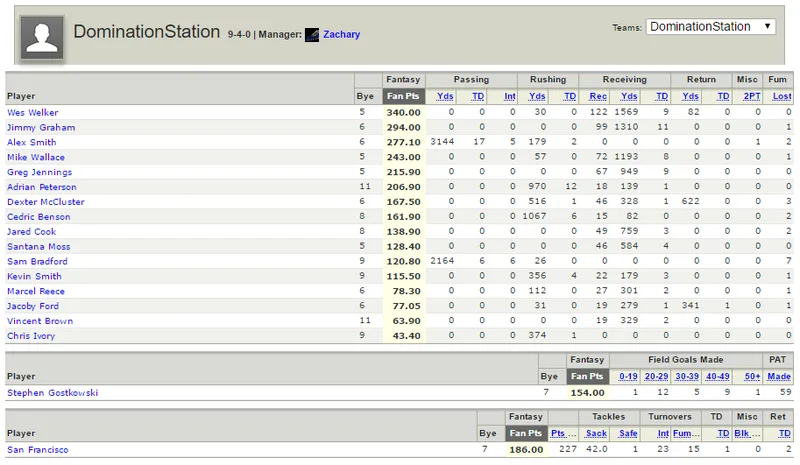
Task: Open Marcel Reece player page
Action: pos(36,291)
